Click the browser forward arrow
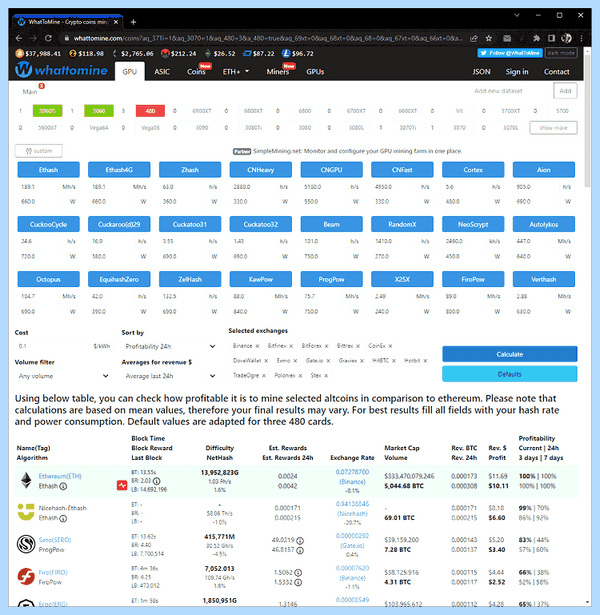 33,38
